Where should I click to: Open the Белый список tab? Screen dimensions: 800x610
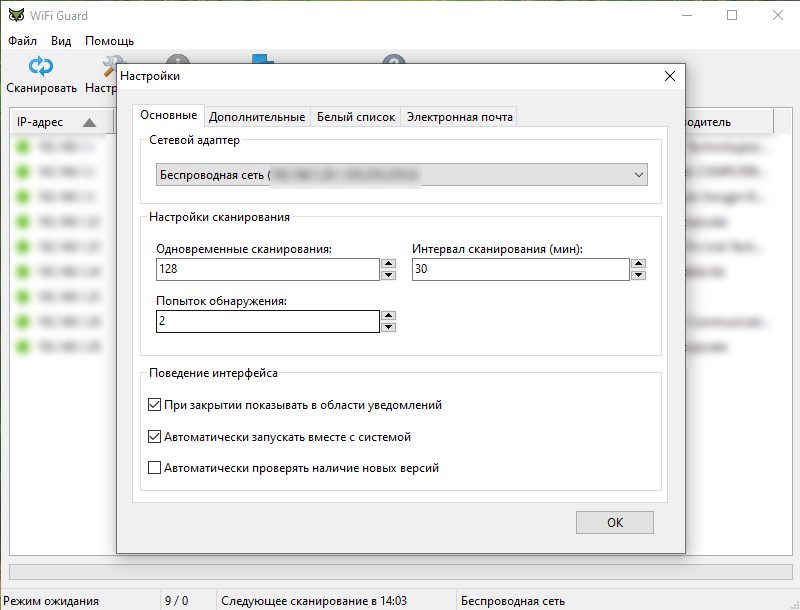[355, 117]
